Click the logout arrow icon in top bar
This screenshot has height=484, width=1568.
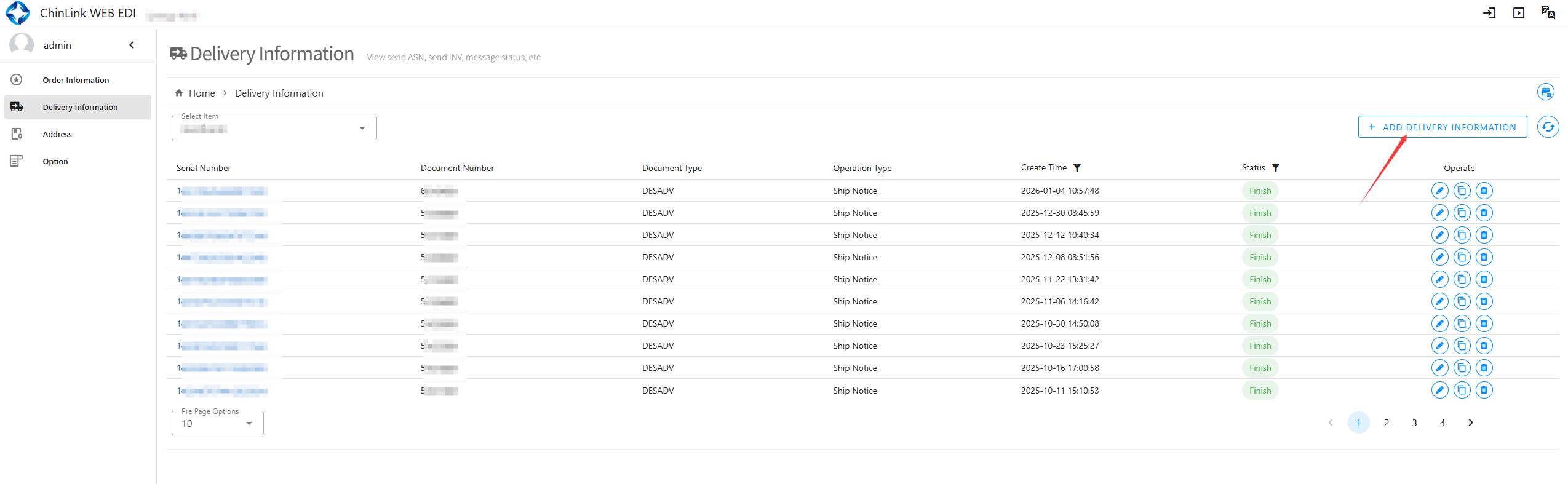click(1489, 13)
